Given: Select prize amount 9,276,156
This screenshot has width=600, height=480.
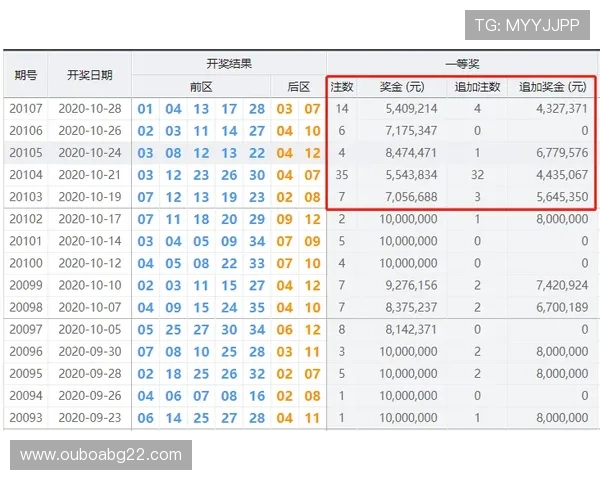Looking at the screenshot, I should tap(411, 285).
